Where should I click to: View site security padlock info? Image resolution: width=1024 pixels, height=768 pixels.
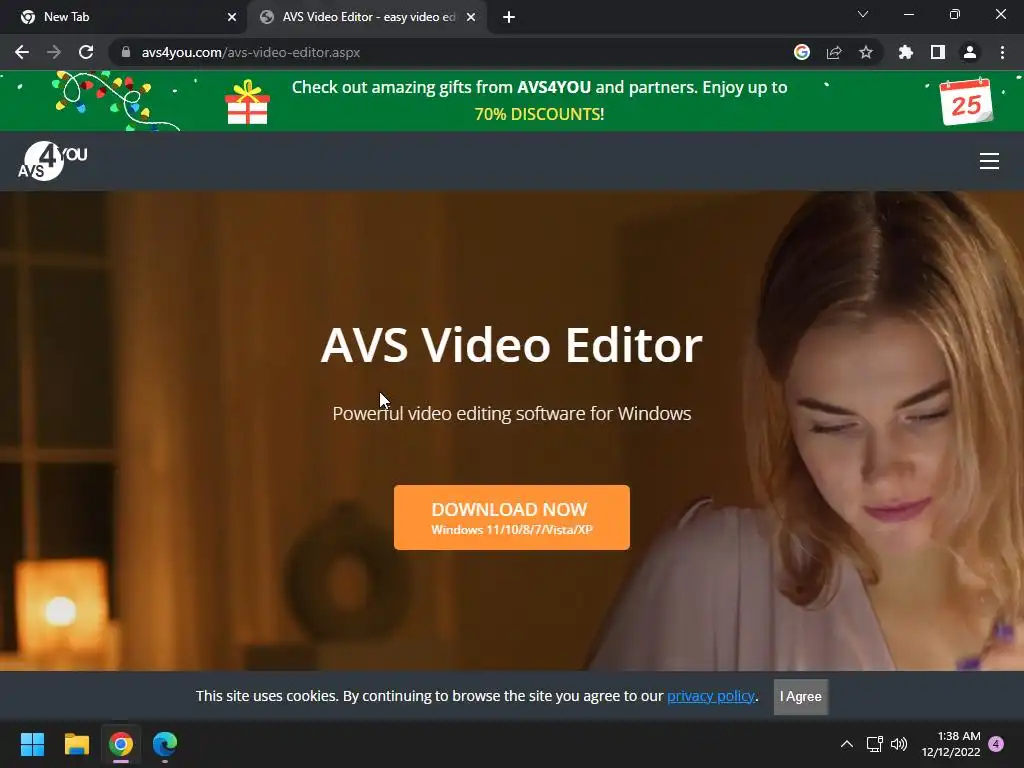[x=126, y=52]
